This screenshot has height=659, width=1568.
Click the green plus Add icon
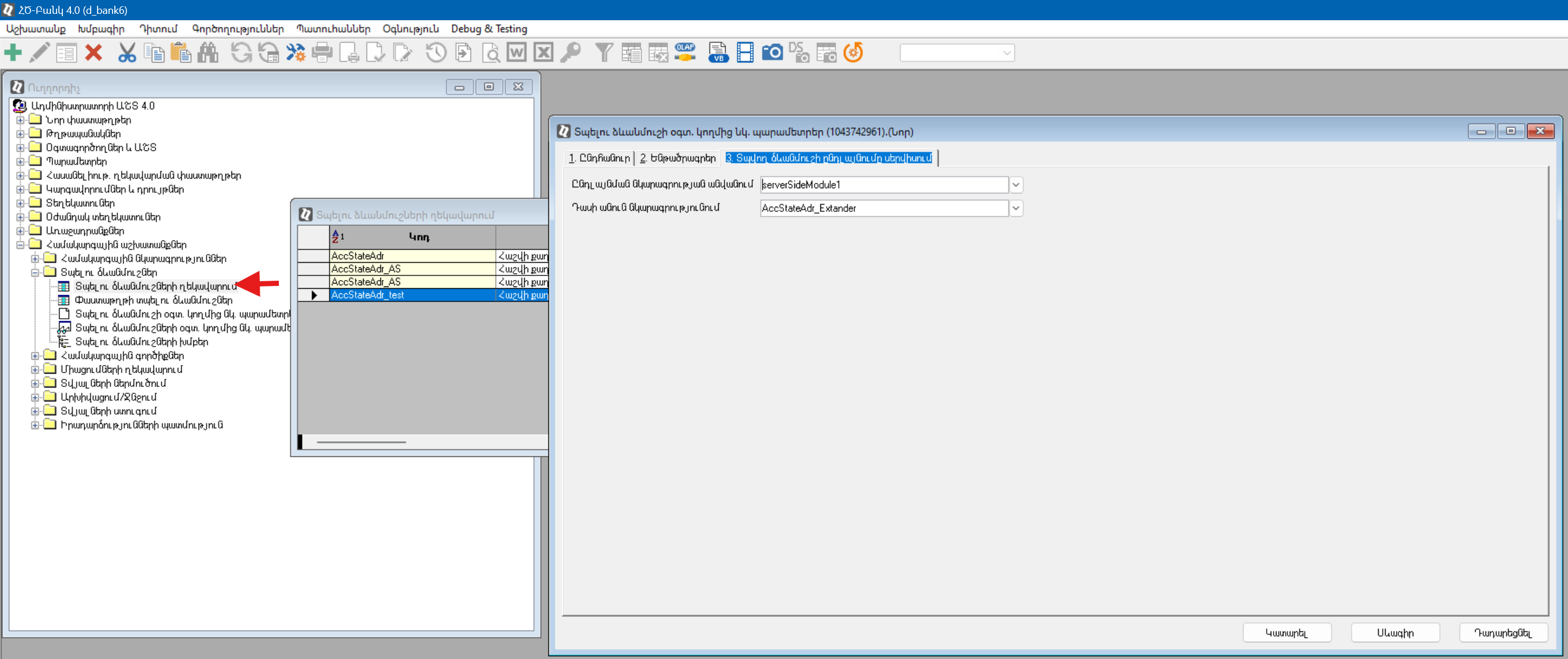(13, 53)
